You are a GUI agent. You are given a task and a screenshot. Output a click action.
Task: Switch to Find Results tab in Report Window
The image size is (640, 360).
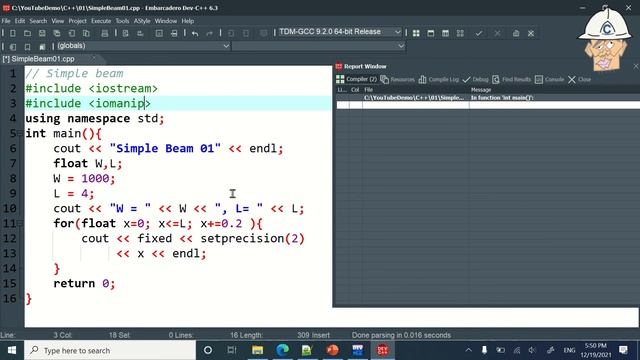(511, 79)
